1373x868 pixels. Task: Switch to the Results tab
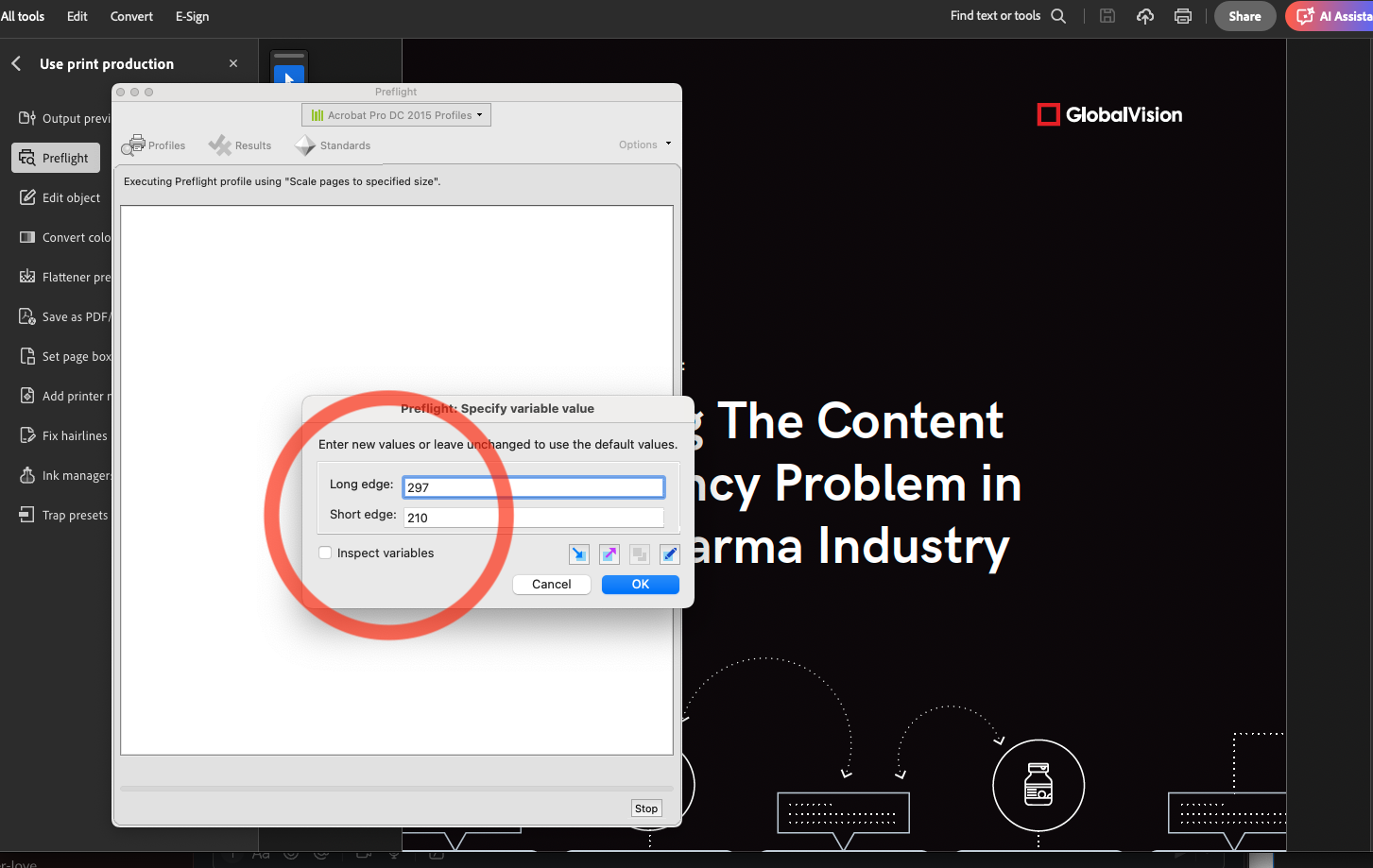[241, 145]
